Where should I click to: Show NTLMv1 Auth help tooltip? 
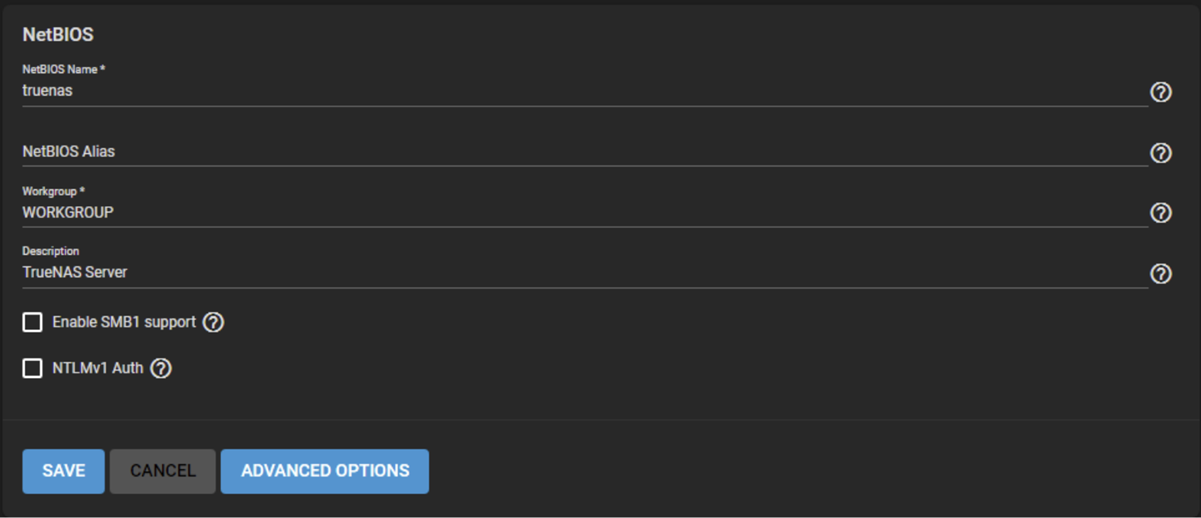tap(161, 369)
